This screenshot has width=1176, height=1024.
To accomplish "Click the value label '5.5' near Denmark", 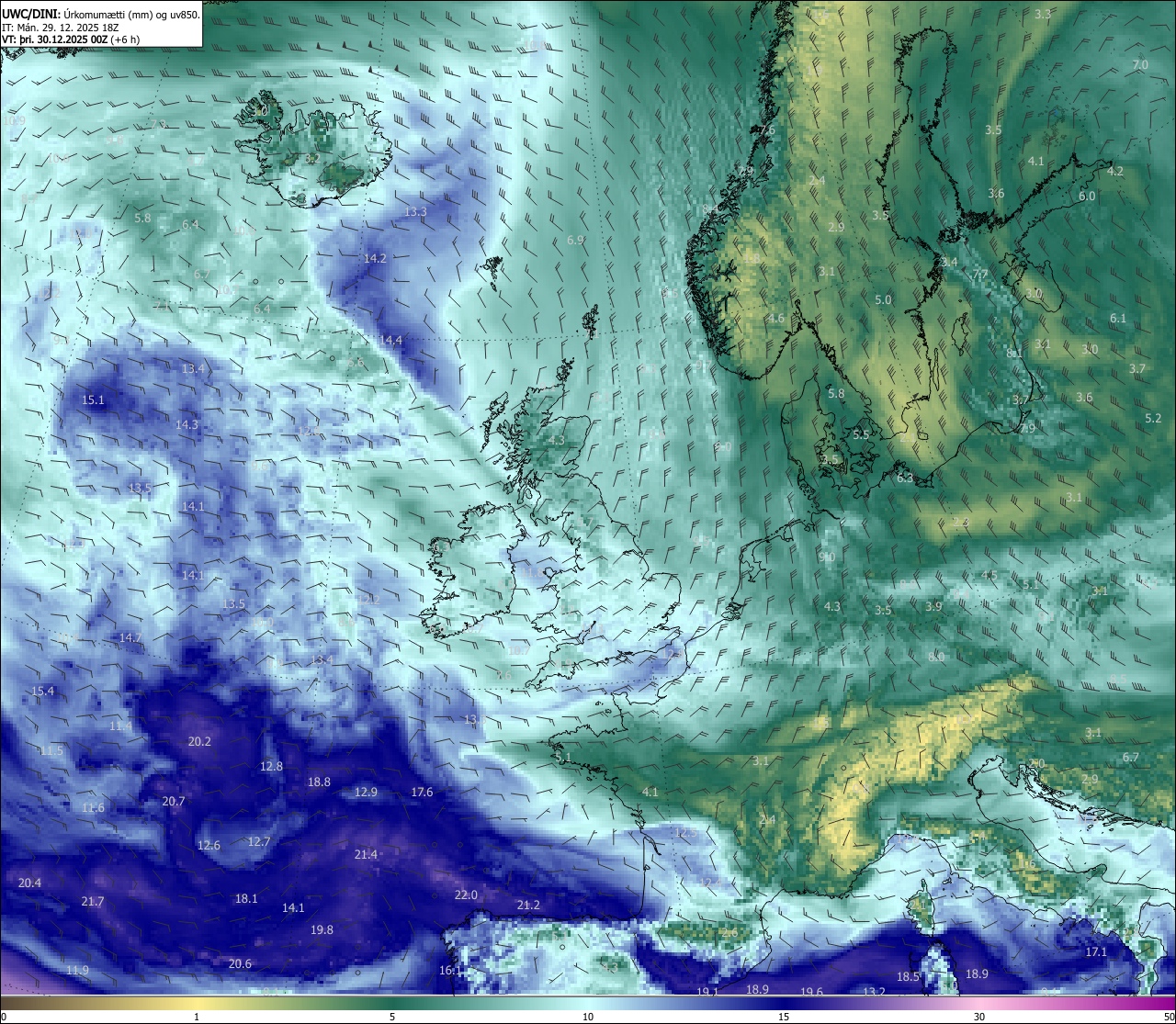I will [861, 435].
